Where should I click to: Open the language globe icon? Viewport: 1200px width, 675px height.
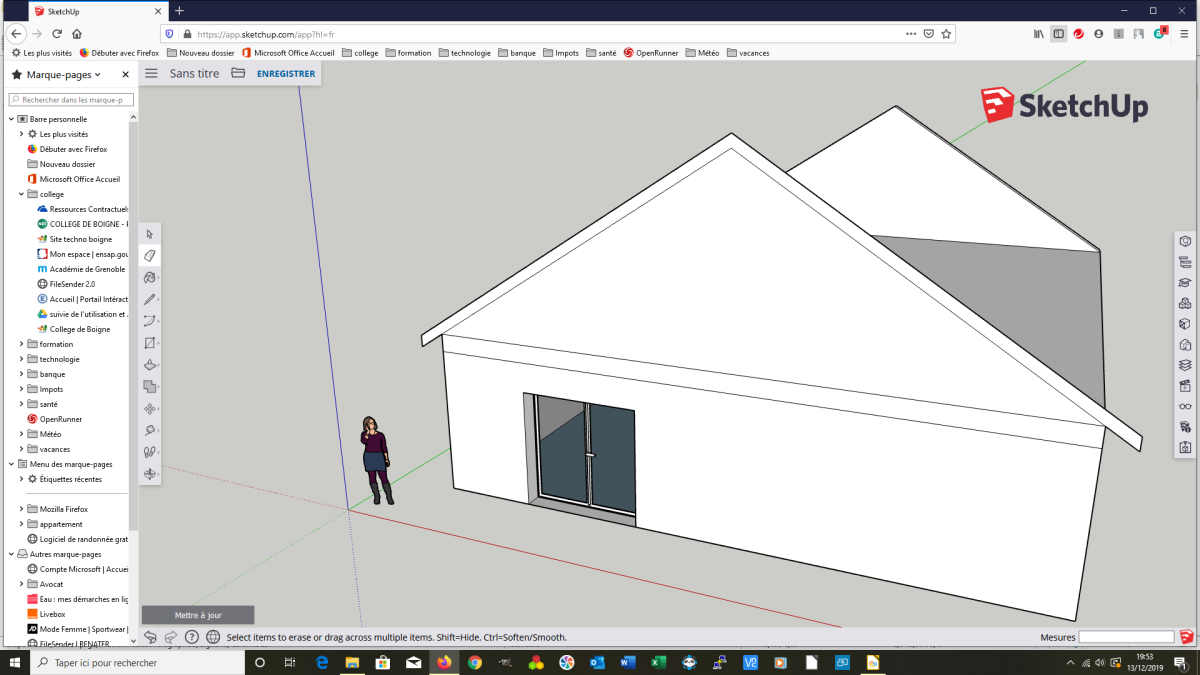coord(212,637)
